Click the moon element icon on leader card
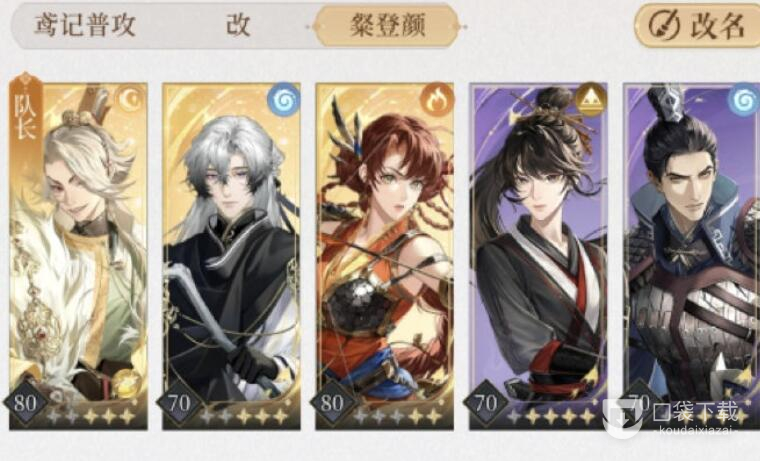Viewport: 760px width, 461px height. [x=131, y=99]
